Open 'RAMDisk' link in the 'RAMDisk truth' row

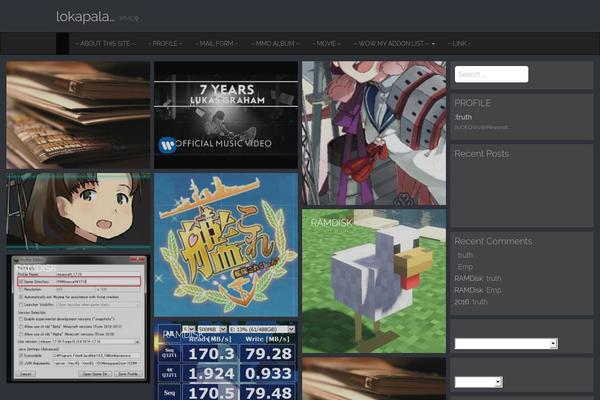468,278
